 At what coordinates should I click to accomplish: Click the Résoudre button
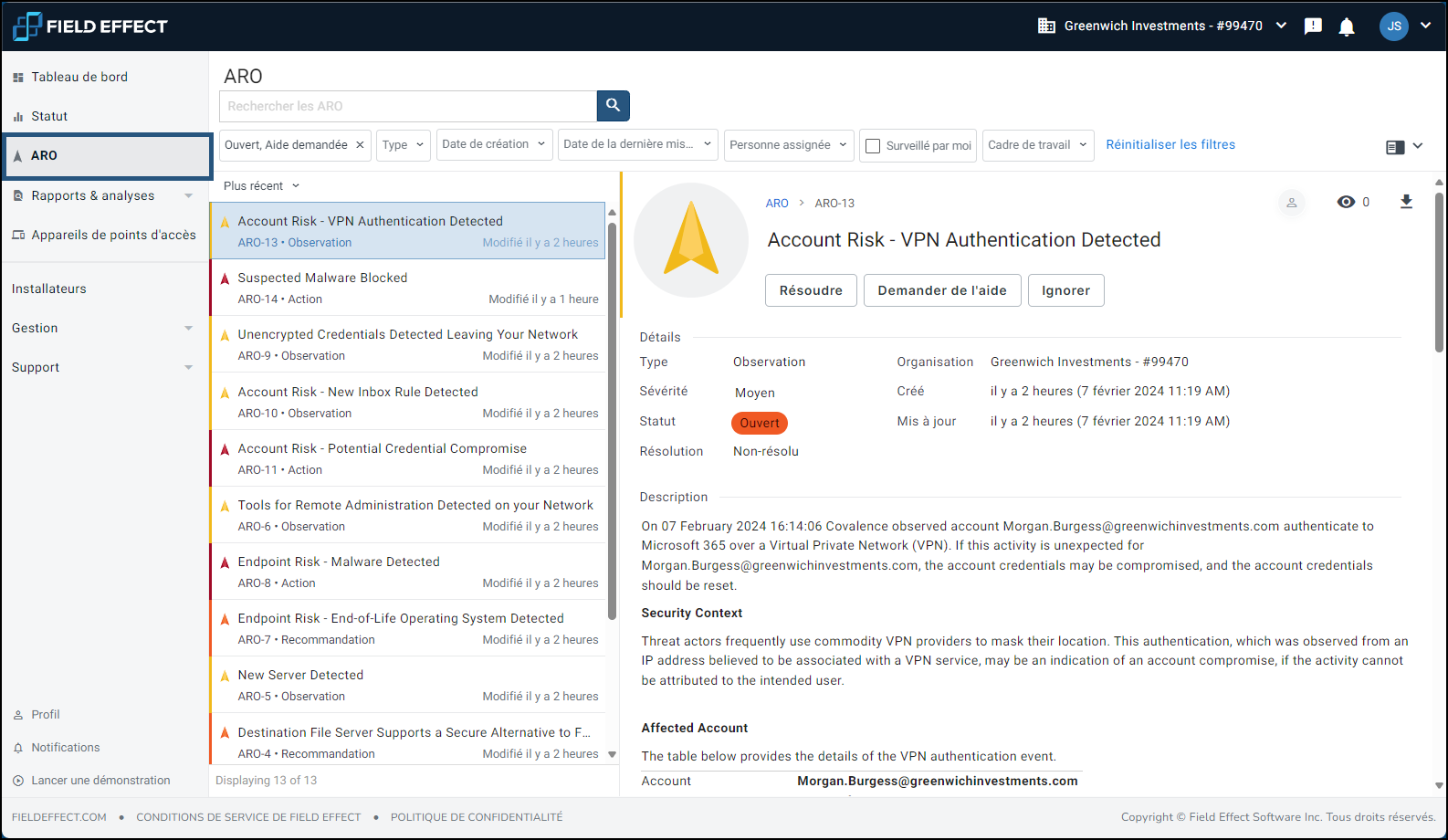[811, 290]
